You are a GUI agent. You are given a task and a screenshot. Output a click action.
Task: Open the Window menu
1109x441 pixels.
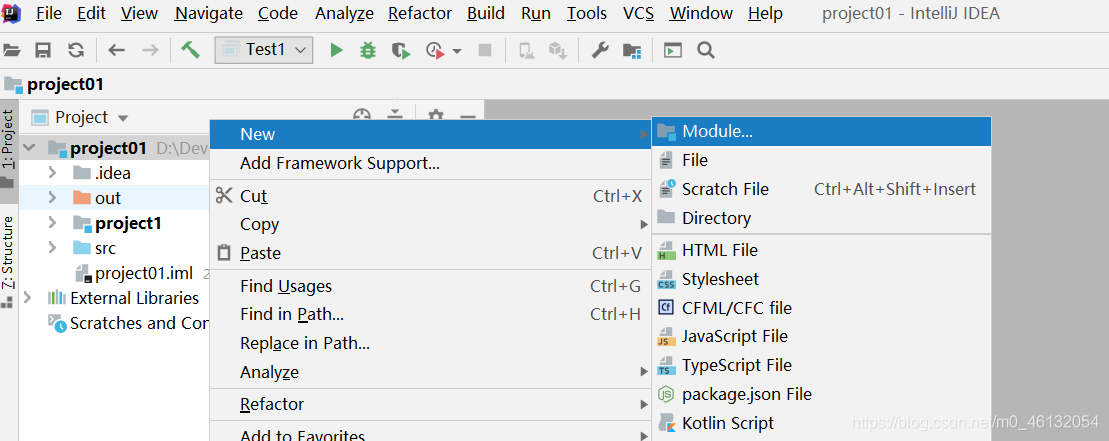tap(702, 13)
